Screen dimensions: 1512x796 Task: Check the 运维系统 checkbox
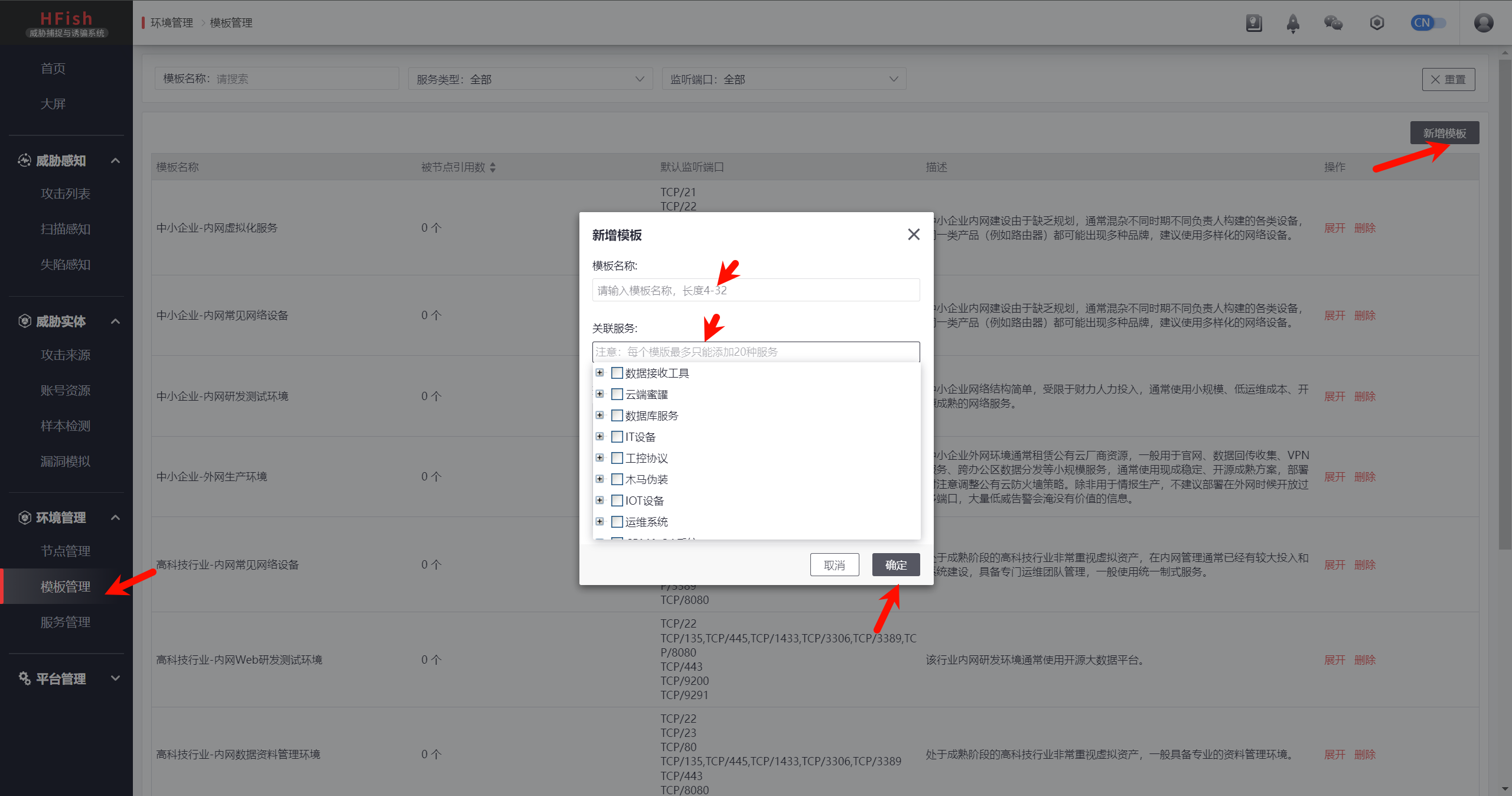(x=617, y=522)
